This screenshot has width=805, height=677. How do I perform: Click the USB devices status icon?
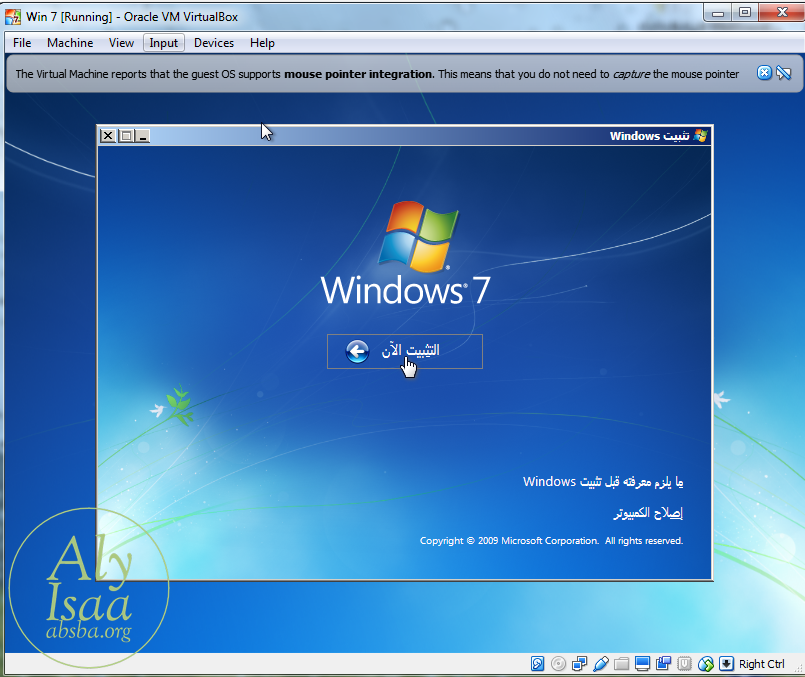[x=601, y=664]
